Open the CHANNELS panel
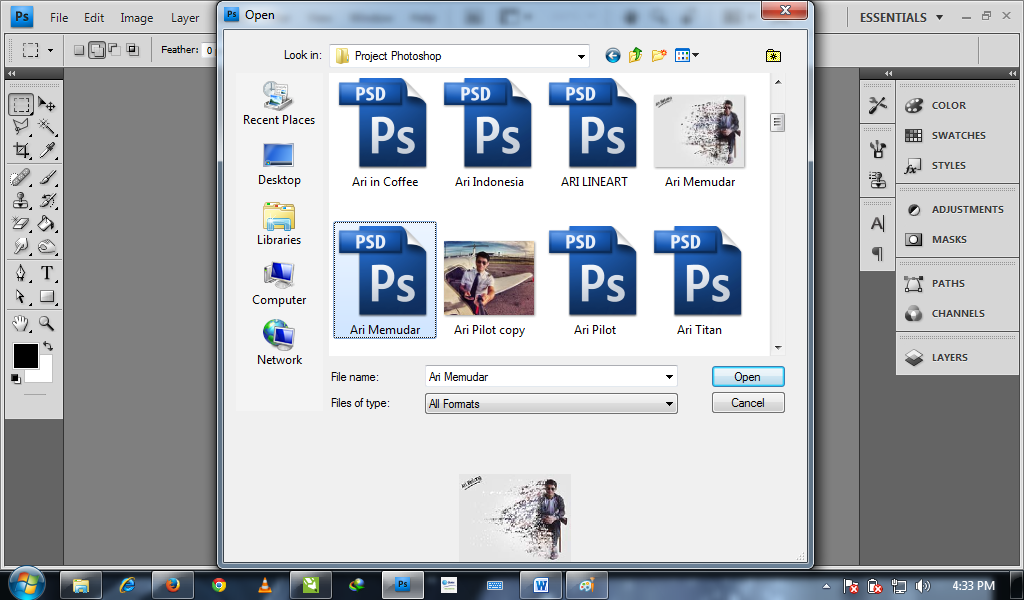 pos(957,313)
